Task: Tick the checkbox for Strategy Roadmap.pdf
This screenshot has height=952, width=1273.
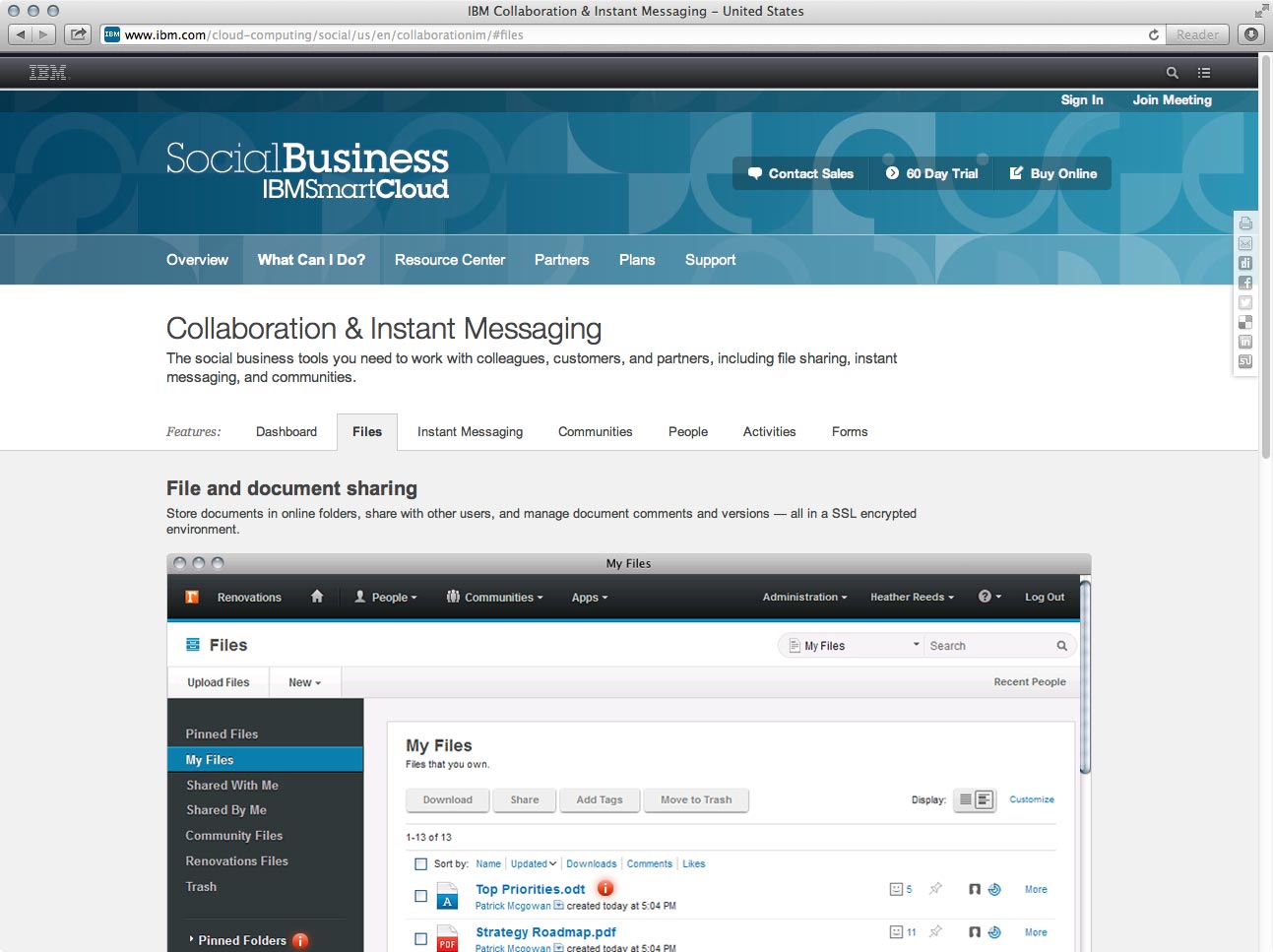Action: pos(420,939)
